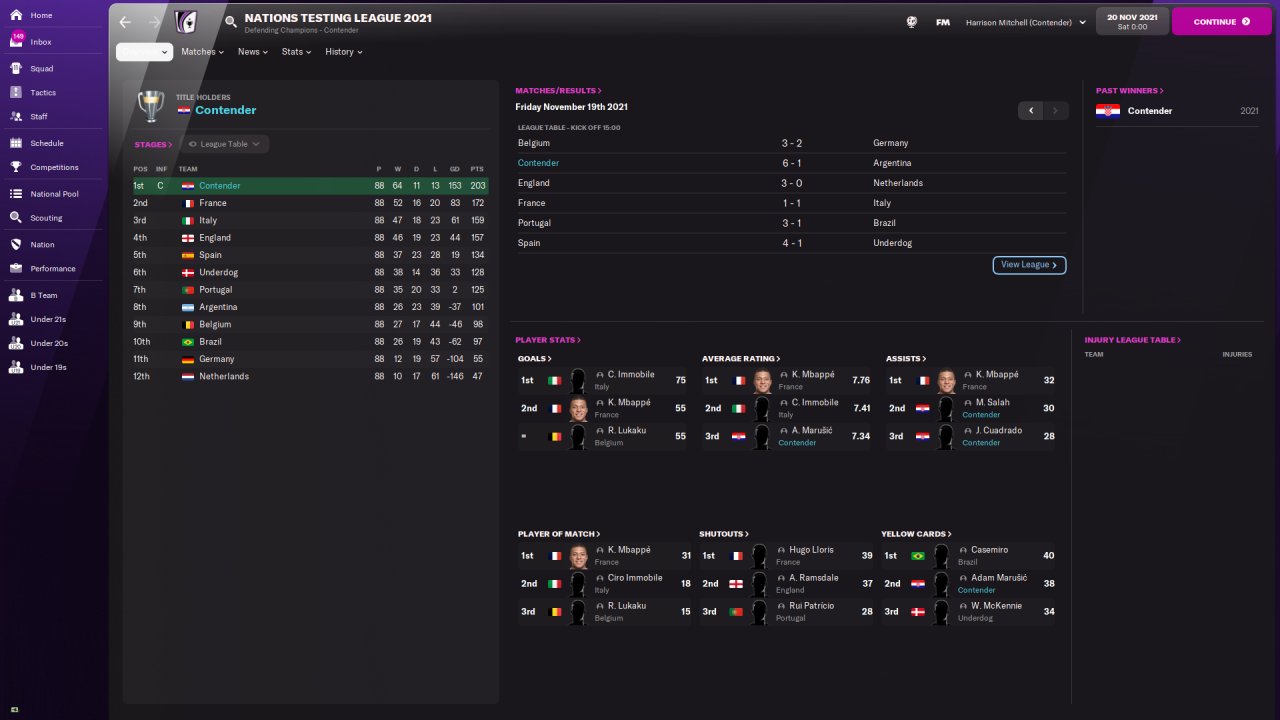The image size is (1280, 720).
Task: Open the Inbox icon with 149 badge
Action: 16,41
